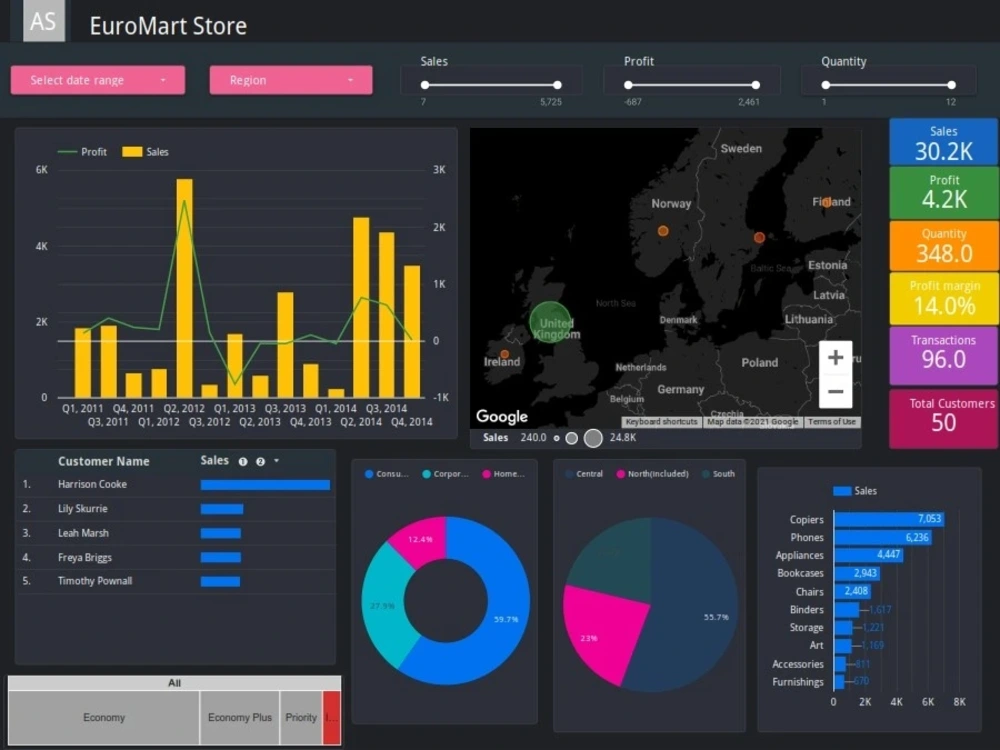1000x750 pixels.
Task: Toggle the Profit legend on the combo chart
Action: tap(90, 151)
